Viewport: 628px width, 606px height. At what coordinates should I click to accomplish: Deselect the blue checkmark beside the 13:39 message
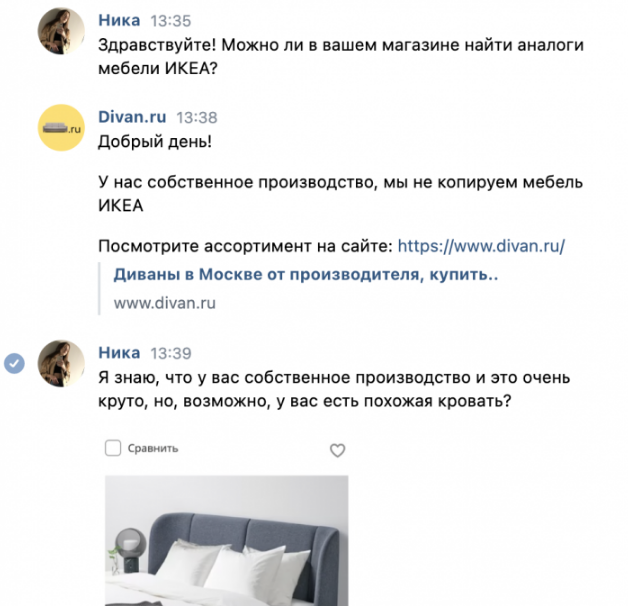pos(14,364)
